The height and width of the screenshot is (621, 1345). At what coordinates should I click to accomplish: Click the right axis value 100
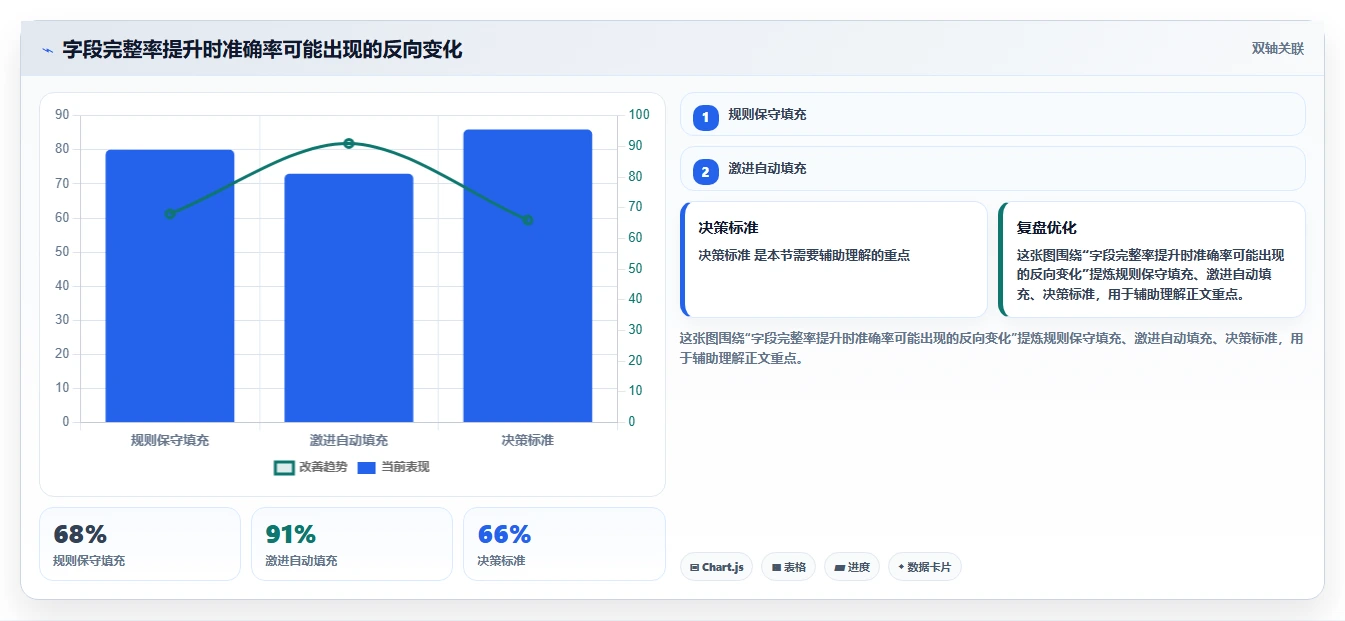(x=639, y=115)
